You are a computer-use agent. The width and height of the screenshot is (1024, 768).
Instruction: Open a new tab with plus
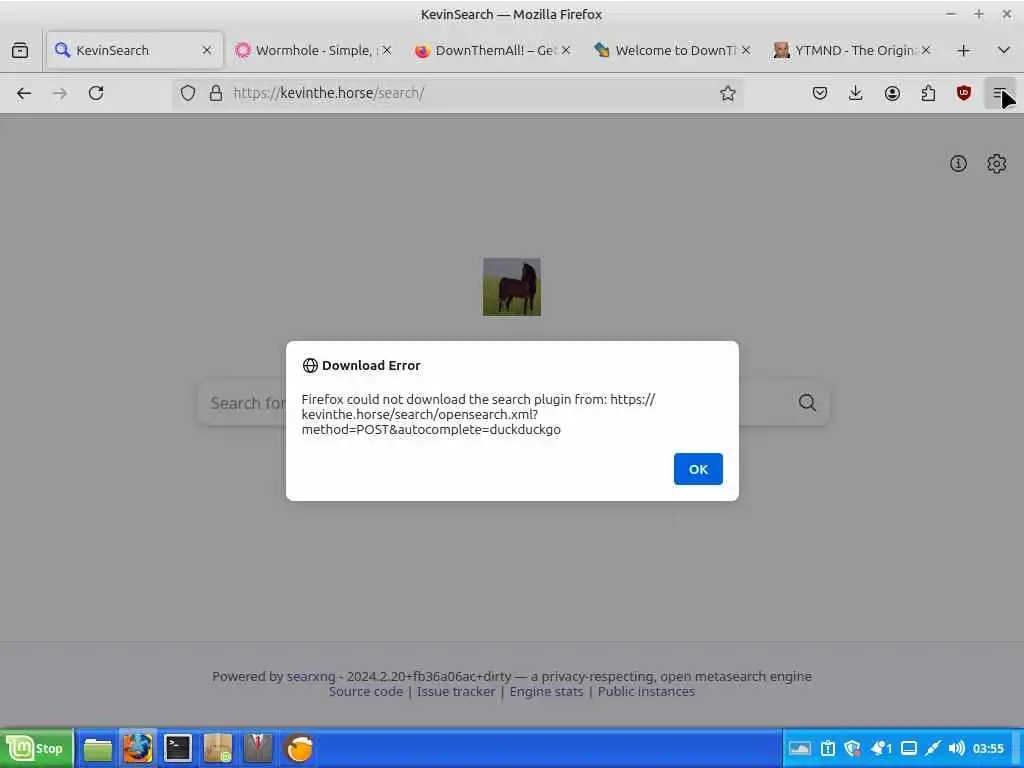click(x=963, y=50)
